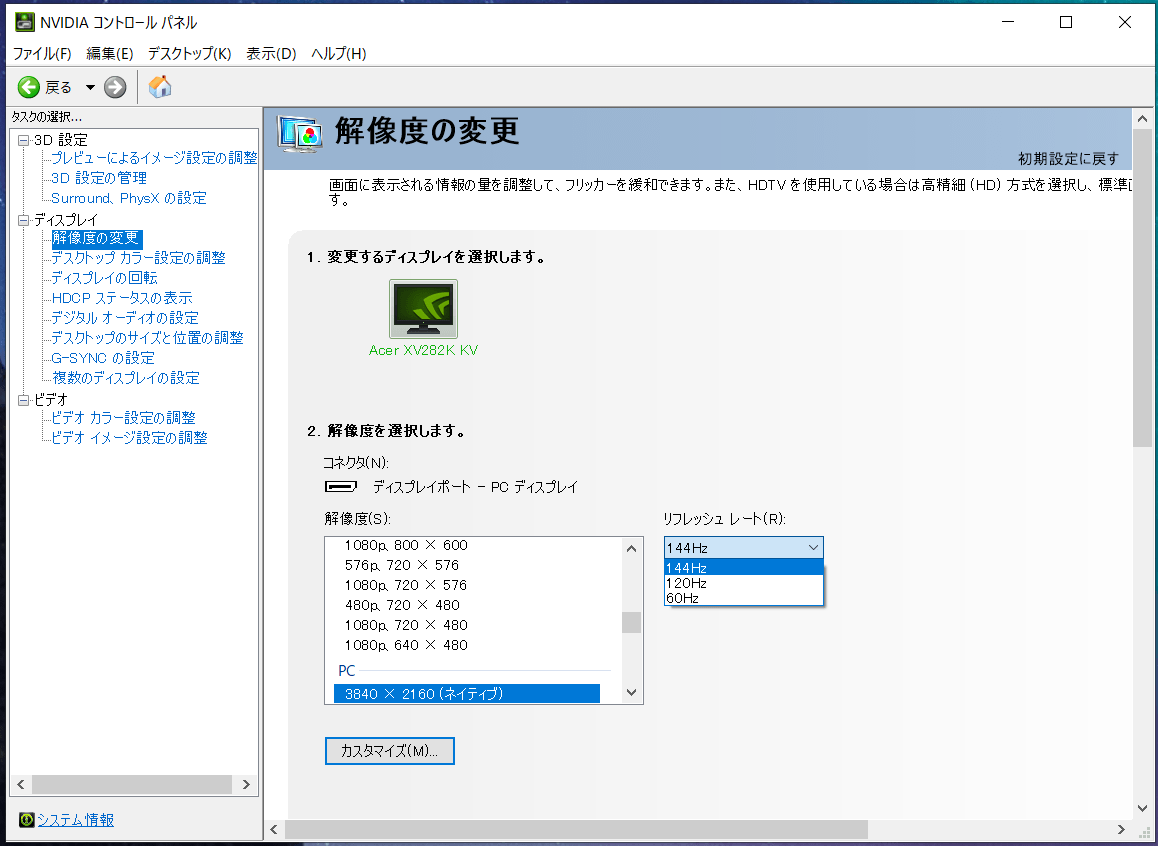Click the main panel horizontal scroll-left arrow
The width and height of the screenshot is (1158, 846).
pos(274,829)
